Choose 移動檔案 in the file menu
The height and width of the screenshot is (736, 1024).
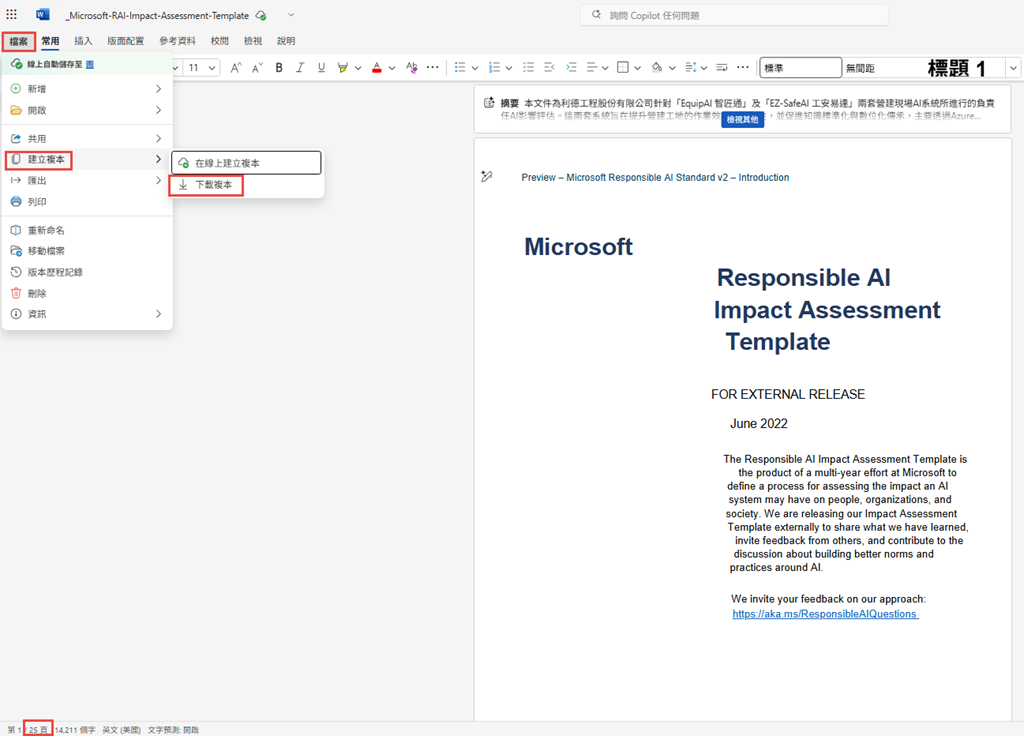[87, 251]
